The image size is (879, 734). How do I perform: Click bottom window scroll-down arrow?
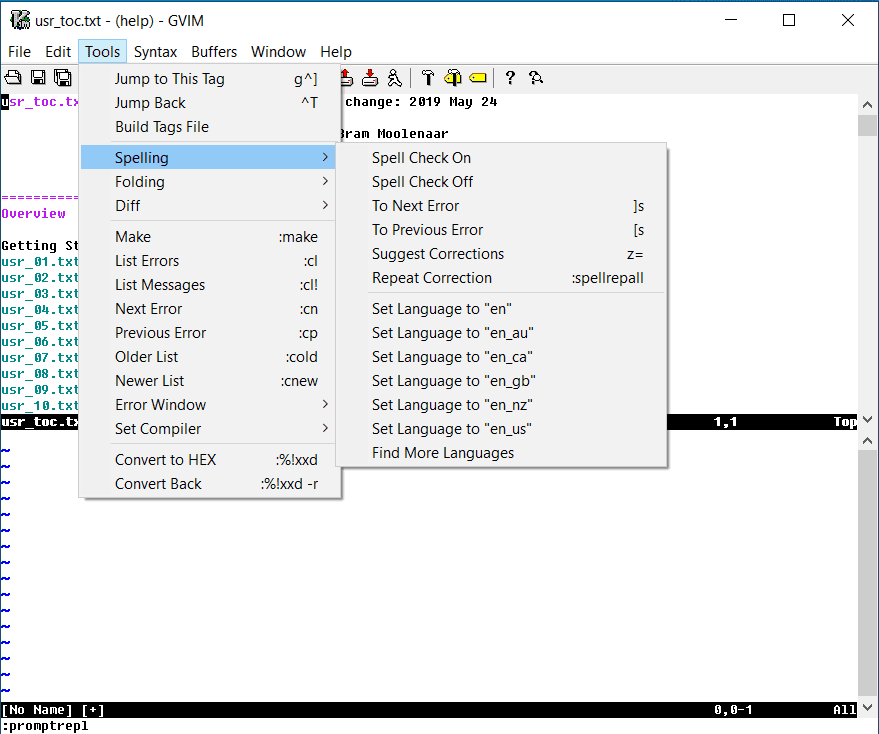coord(867,708)
